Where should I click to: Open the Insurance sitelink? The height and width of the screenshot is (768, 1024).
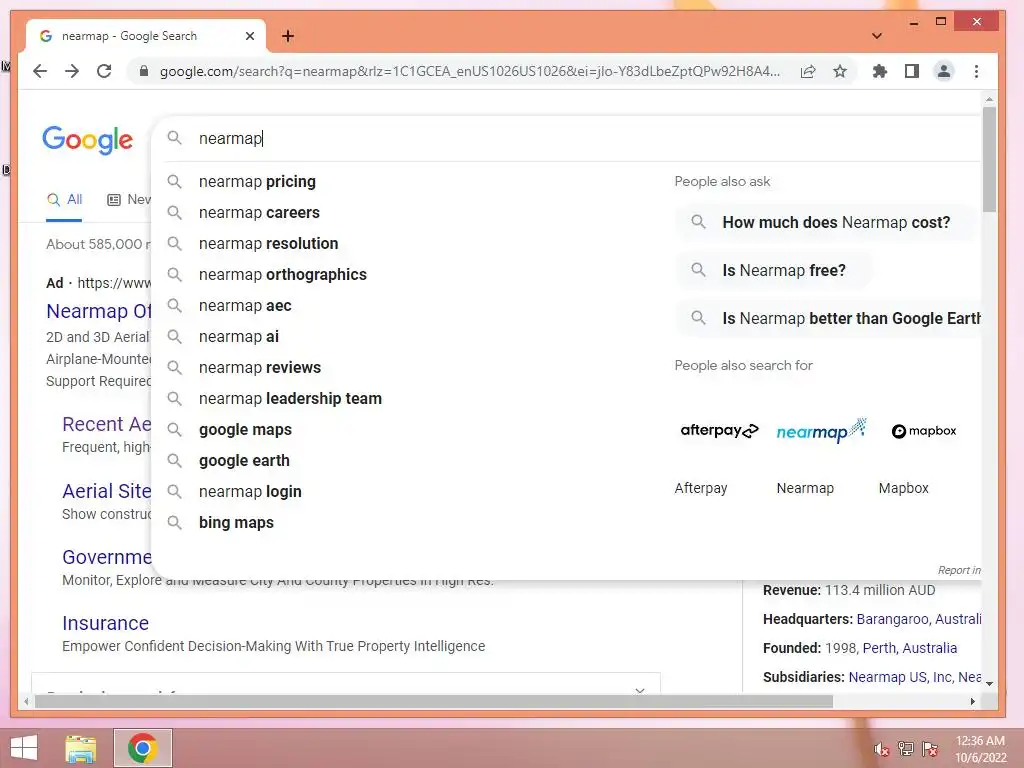click(105, 623)
